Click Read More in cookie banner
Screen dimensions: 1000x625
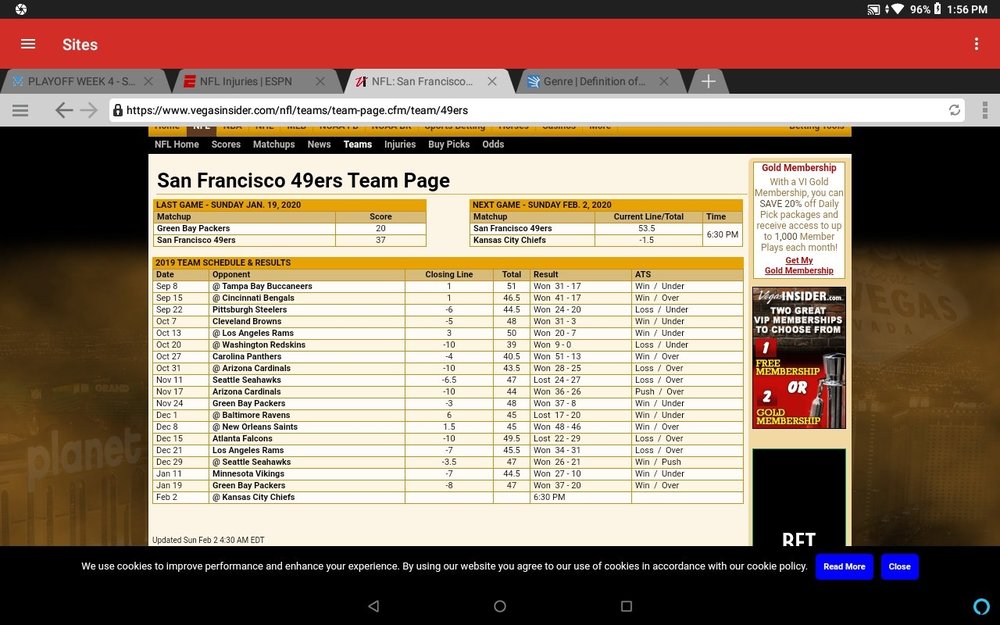pos(844,566)
